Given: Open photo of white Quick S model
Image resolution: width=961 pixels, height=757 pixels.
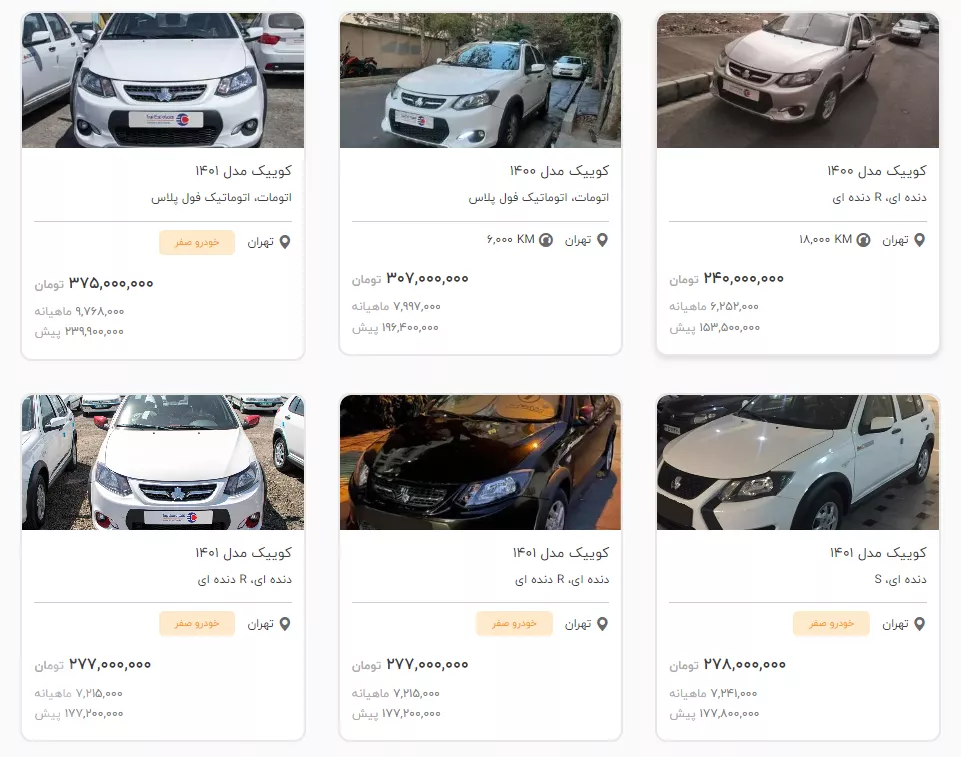Looking at the screenshot, I should click(798, 462).
